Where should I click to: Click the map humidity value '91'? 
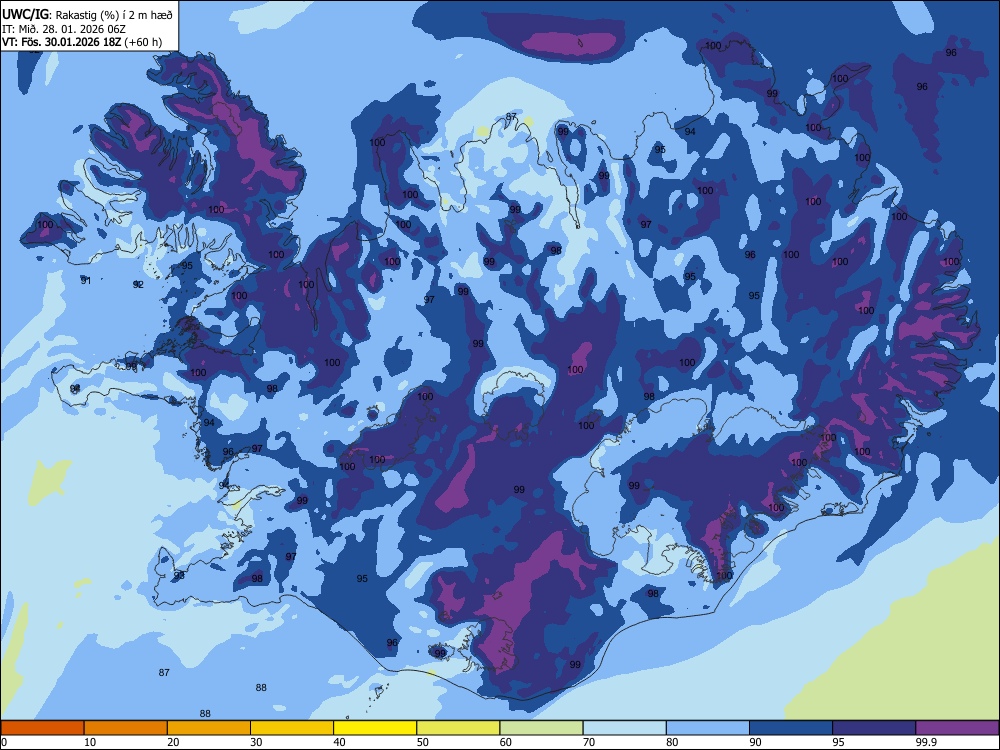pos(86,281)
